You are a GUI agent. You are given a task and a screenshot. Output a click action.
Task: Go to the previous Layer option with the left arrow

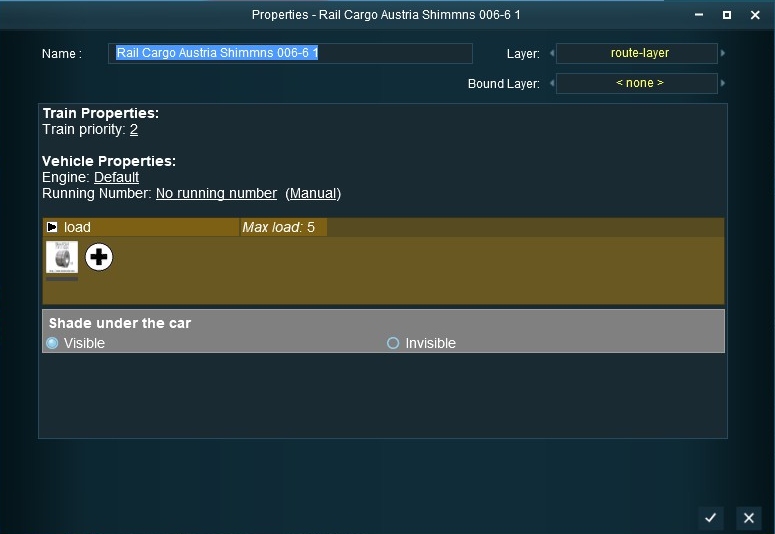552,53
